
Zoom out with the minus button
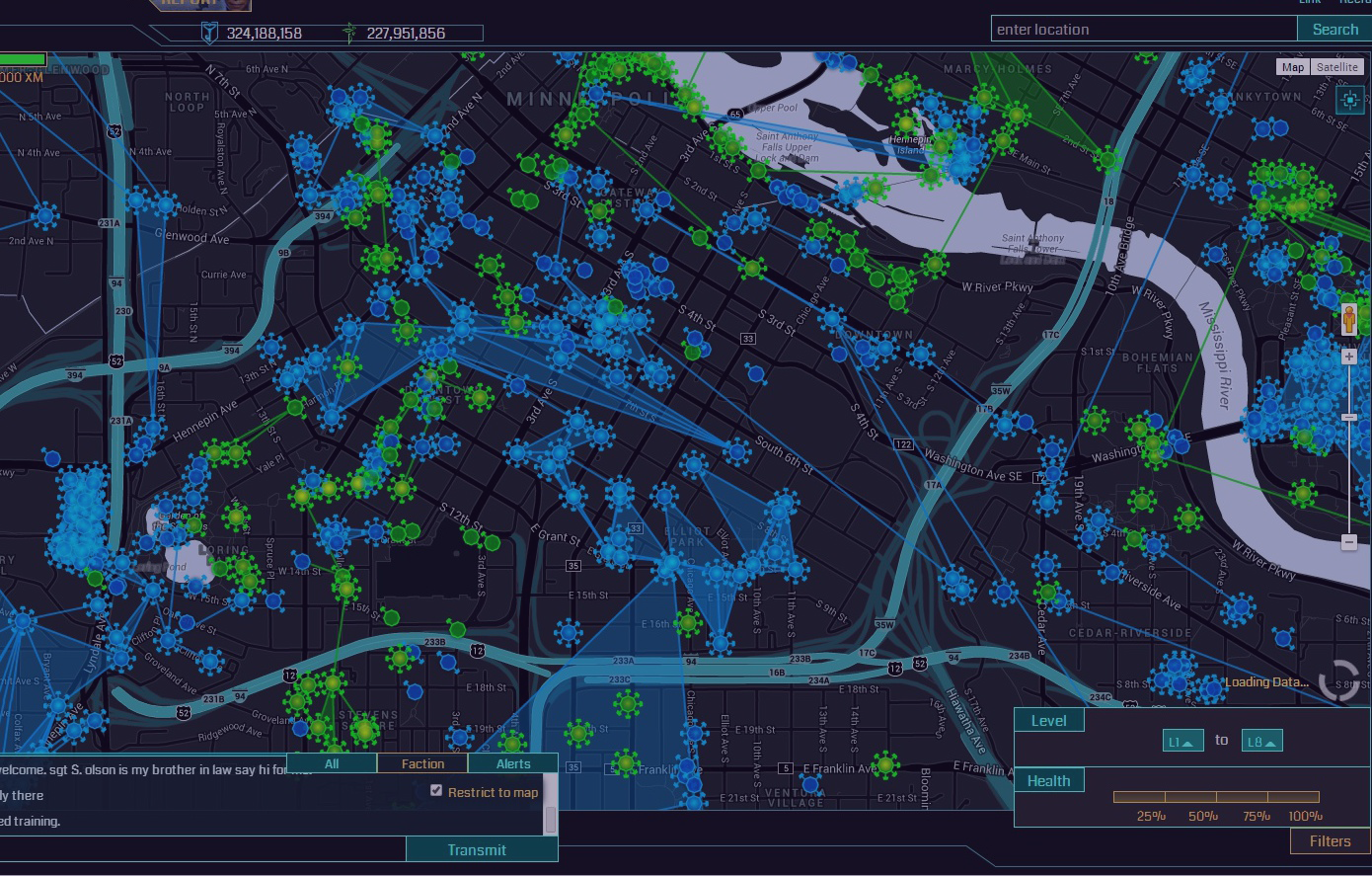[x=1349, y=541]
